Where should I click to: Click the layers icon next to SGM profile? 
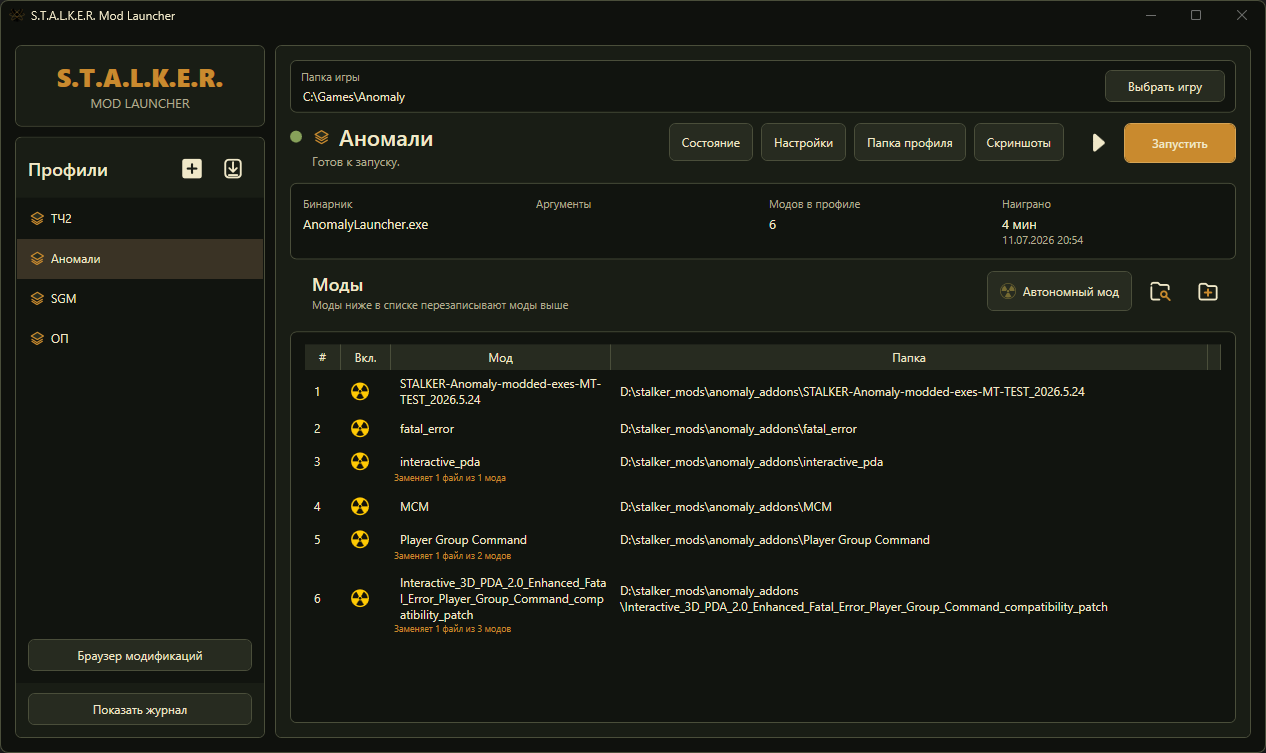coord(37,299)
